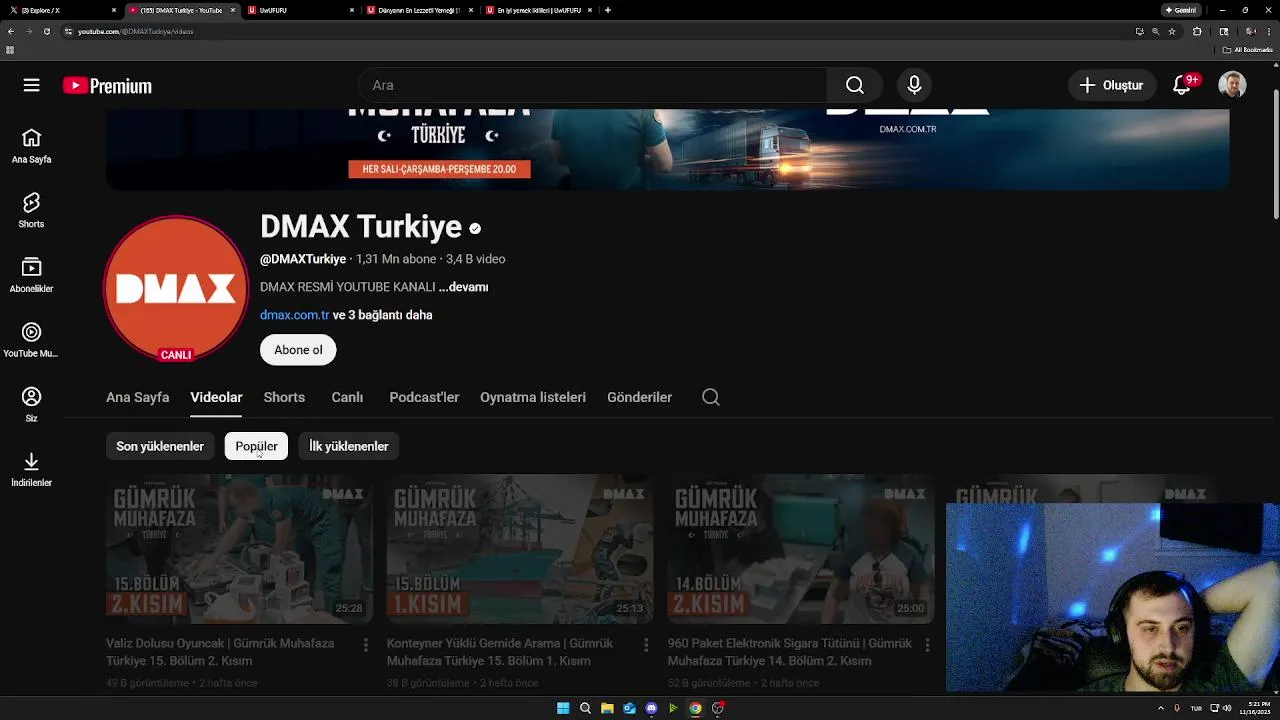The image size is (1280, 720).
Task: Open the notifications bell
Action: [x=1182, y=86]
